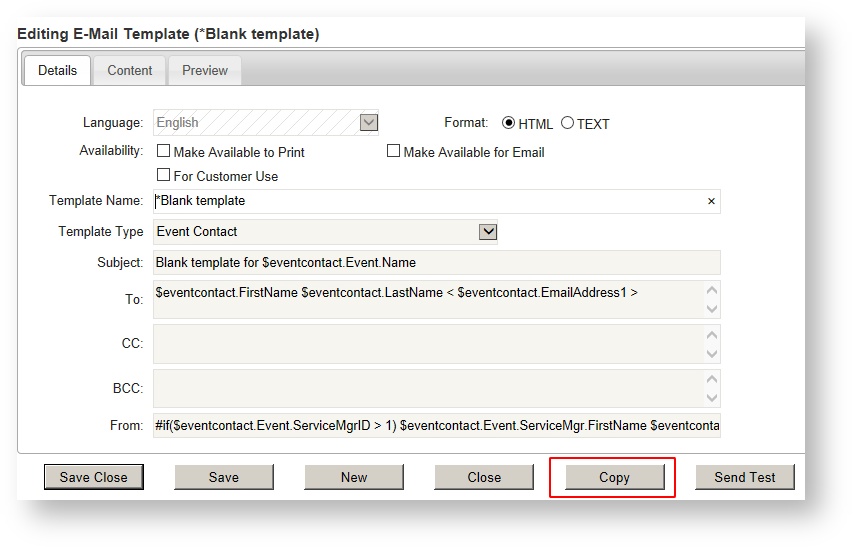Clear Template Name with the x icon
Image resolution: width=853 pixels, height=548 pixels.
711,201
